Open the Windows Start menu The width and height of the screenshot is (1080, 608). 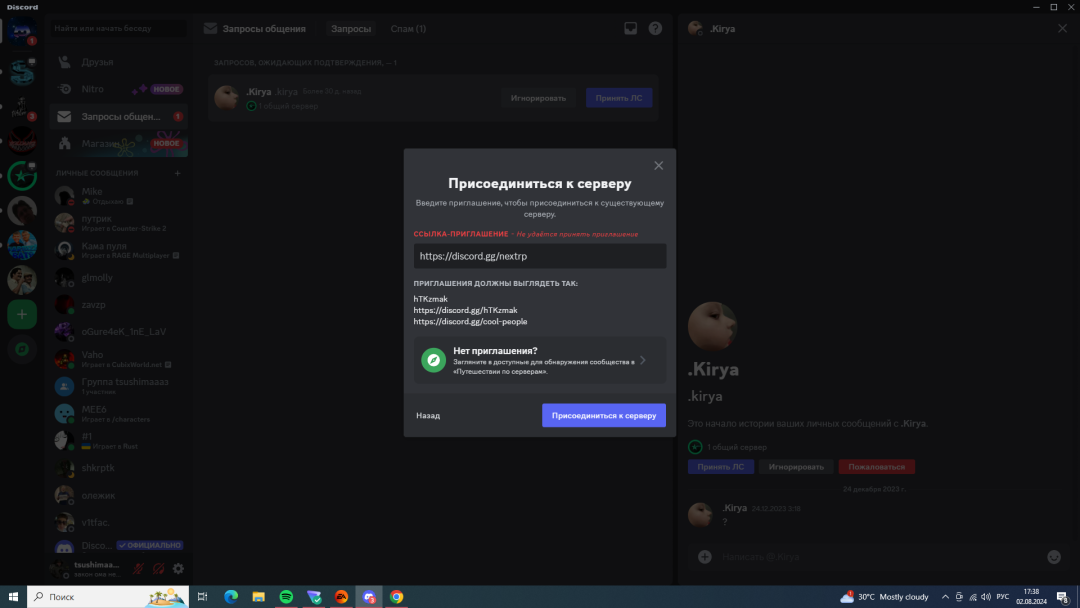[13, 597]
